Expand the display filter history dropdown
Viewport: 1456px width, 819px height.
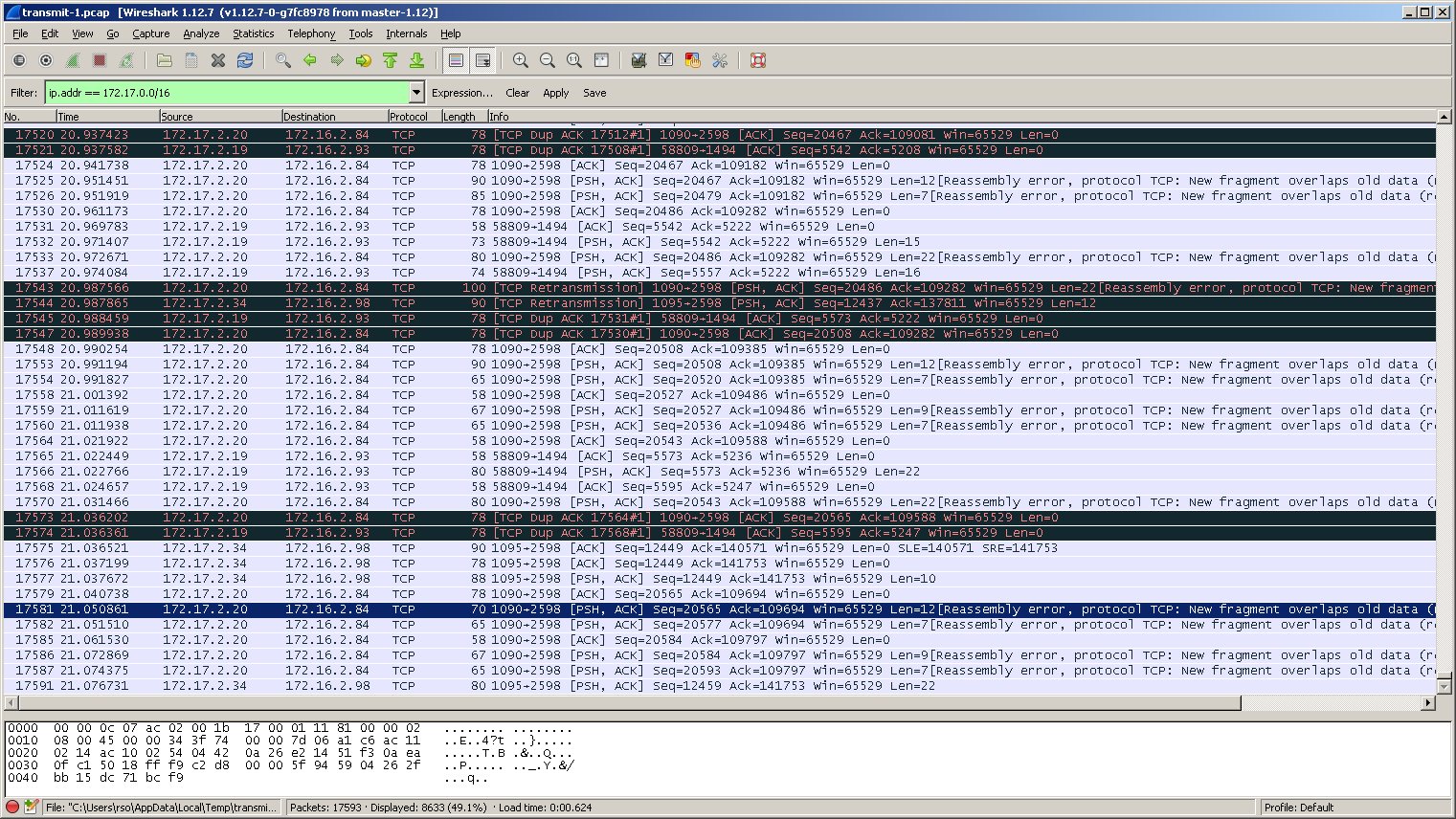pyautogui.click(x=416, y=93)
